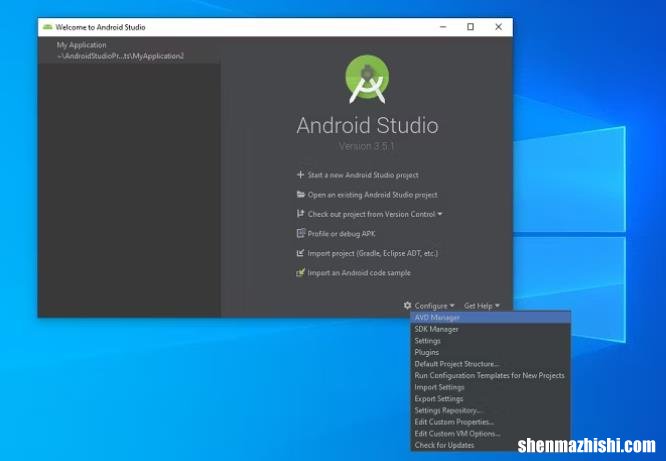Image resolution: width=666 pixels, height=461 pixels.
Task: Click the Android Studio title bar icon
Action: tap(48, 27)
